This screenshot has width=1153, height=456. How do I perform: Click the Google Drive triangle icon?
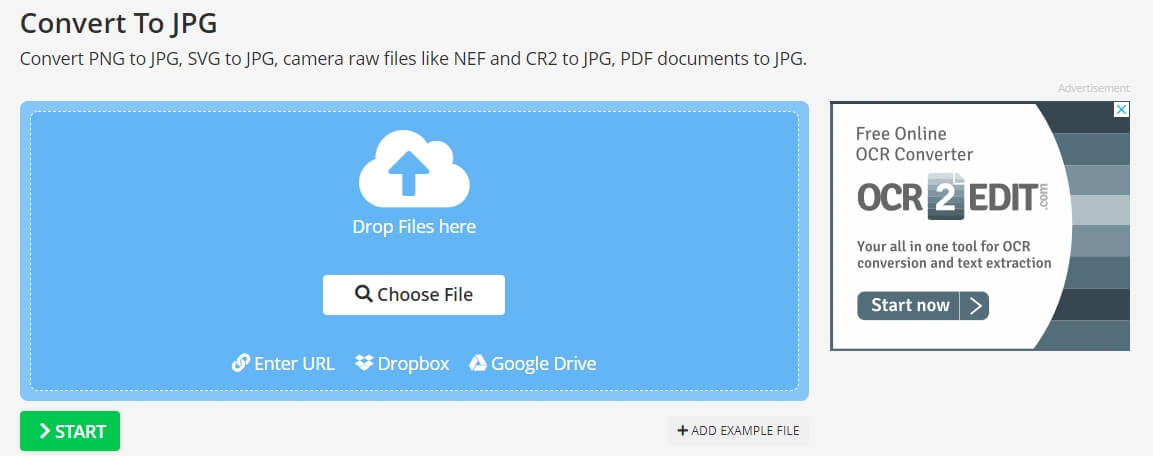point(478,363)
